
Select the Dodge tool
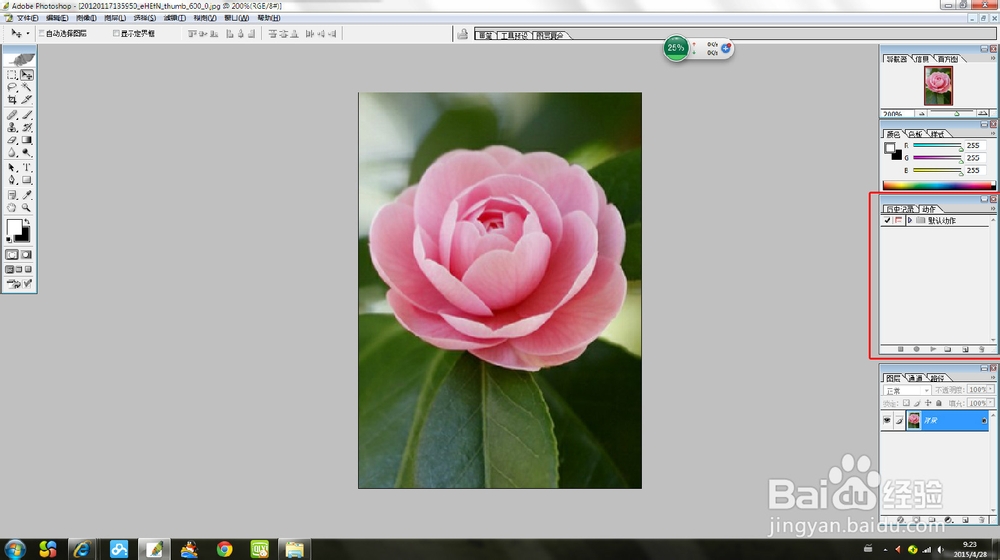[27, 153]
